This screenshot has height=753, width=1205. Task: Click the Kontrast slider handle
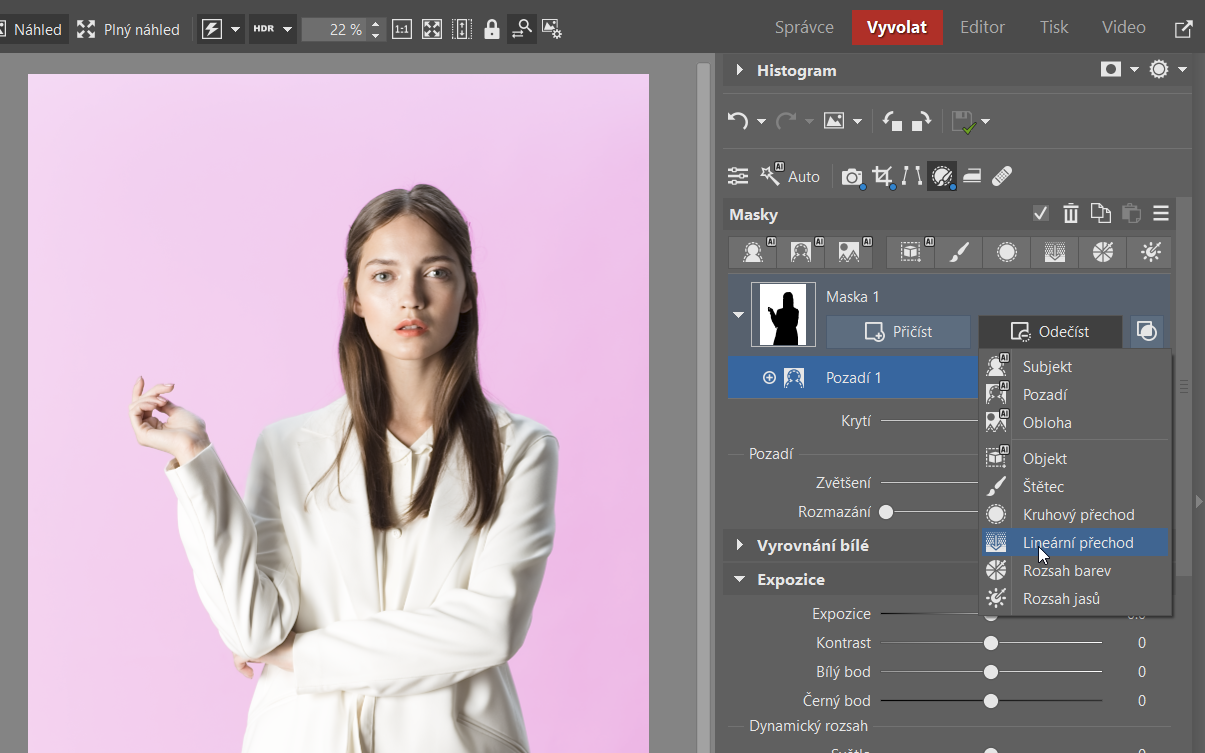pos(991,643)
